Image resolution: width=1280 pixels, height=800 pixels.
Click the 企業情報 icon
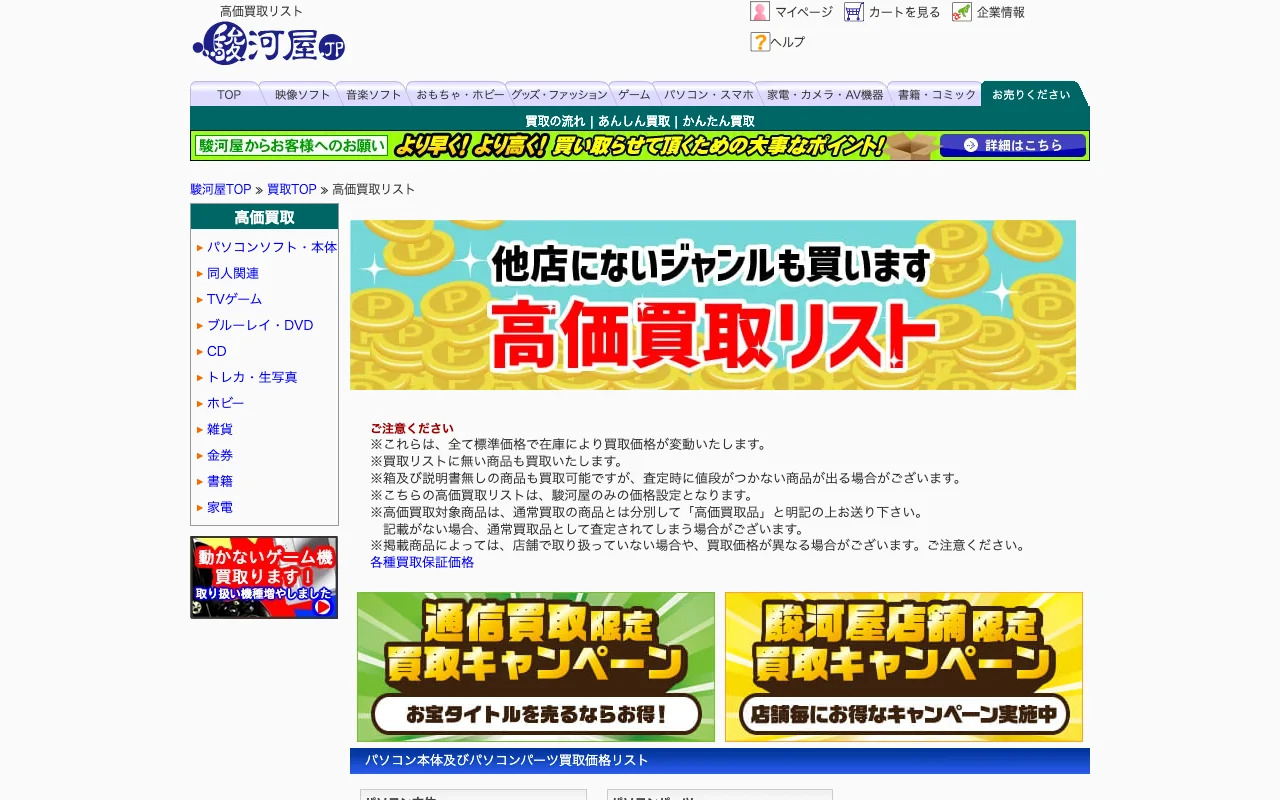(962, 12)
